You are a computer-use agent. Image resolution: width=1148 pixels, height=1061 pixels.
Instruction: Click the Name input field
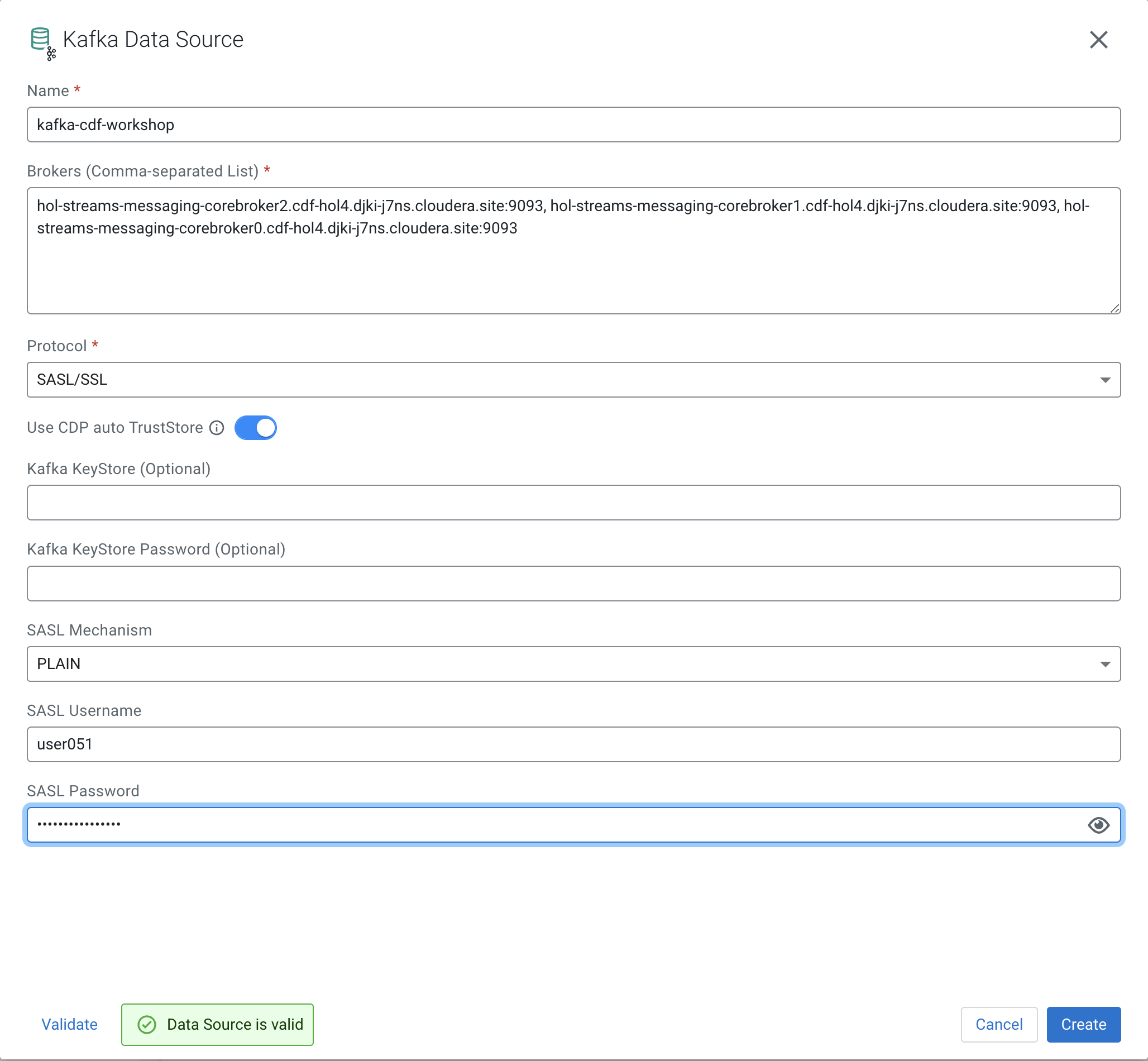[x=573, y=125]
